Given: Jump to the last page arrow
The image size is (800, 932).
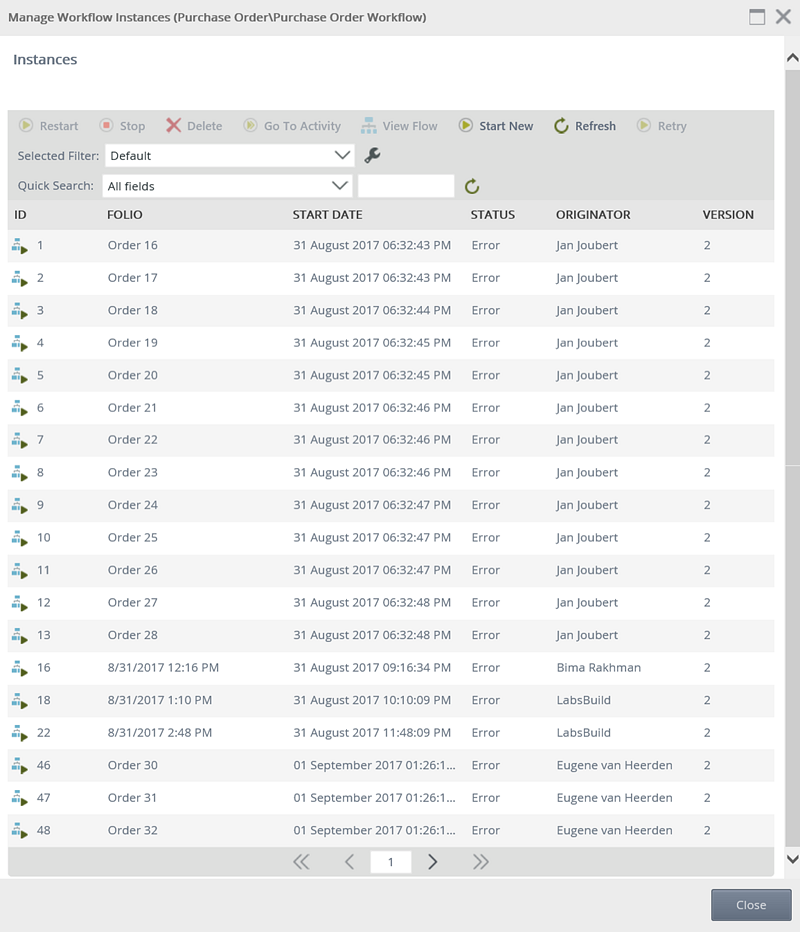Looking at the screenshot, I should (480, 862).
